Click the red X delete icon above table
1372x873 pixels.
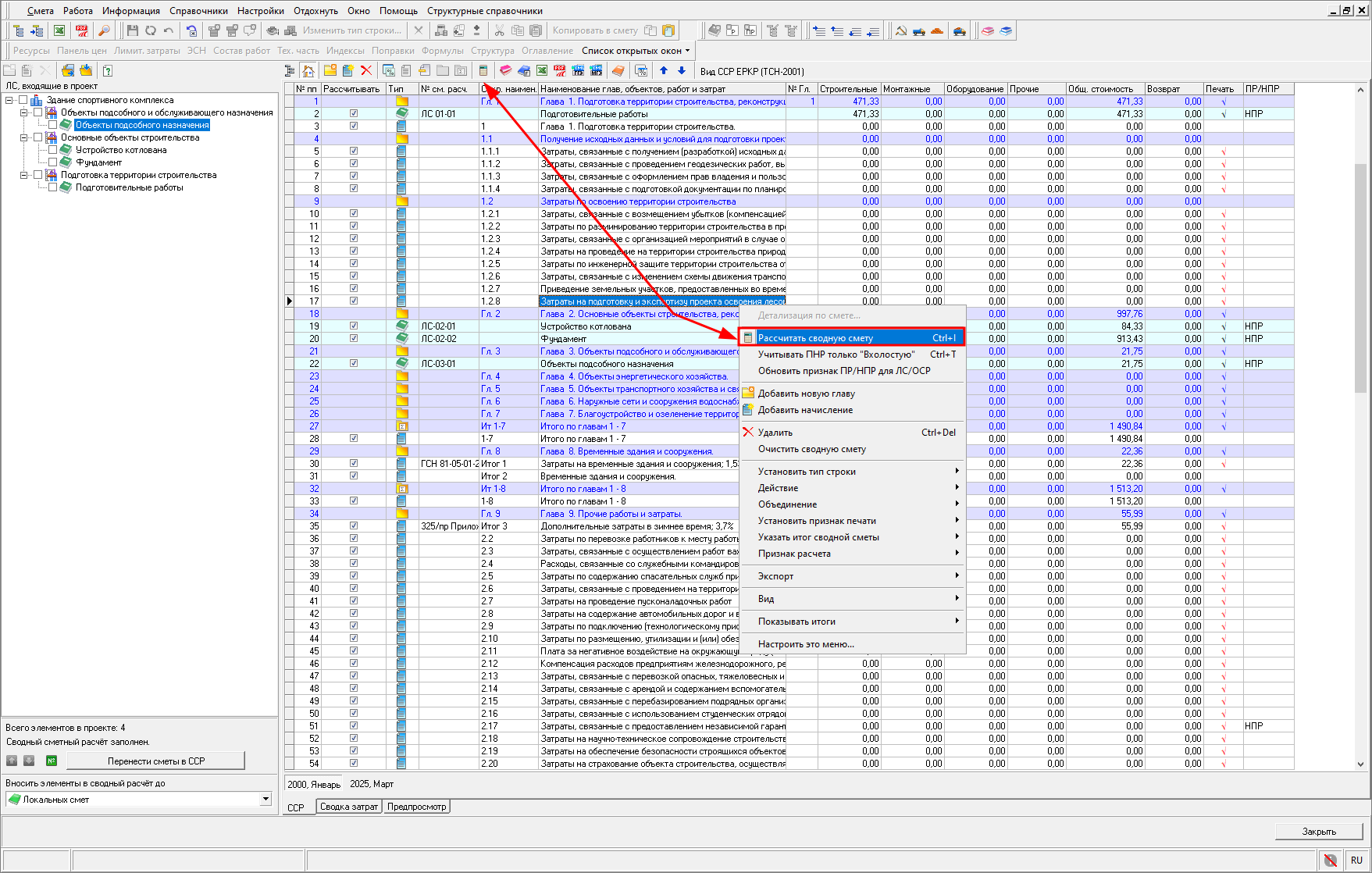[366, 71]
